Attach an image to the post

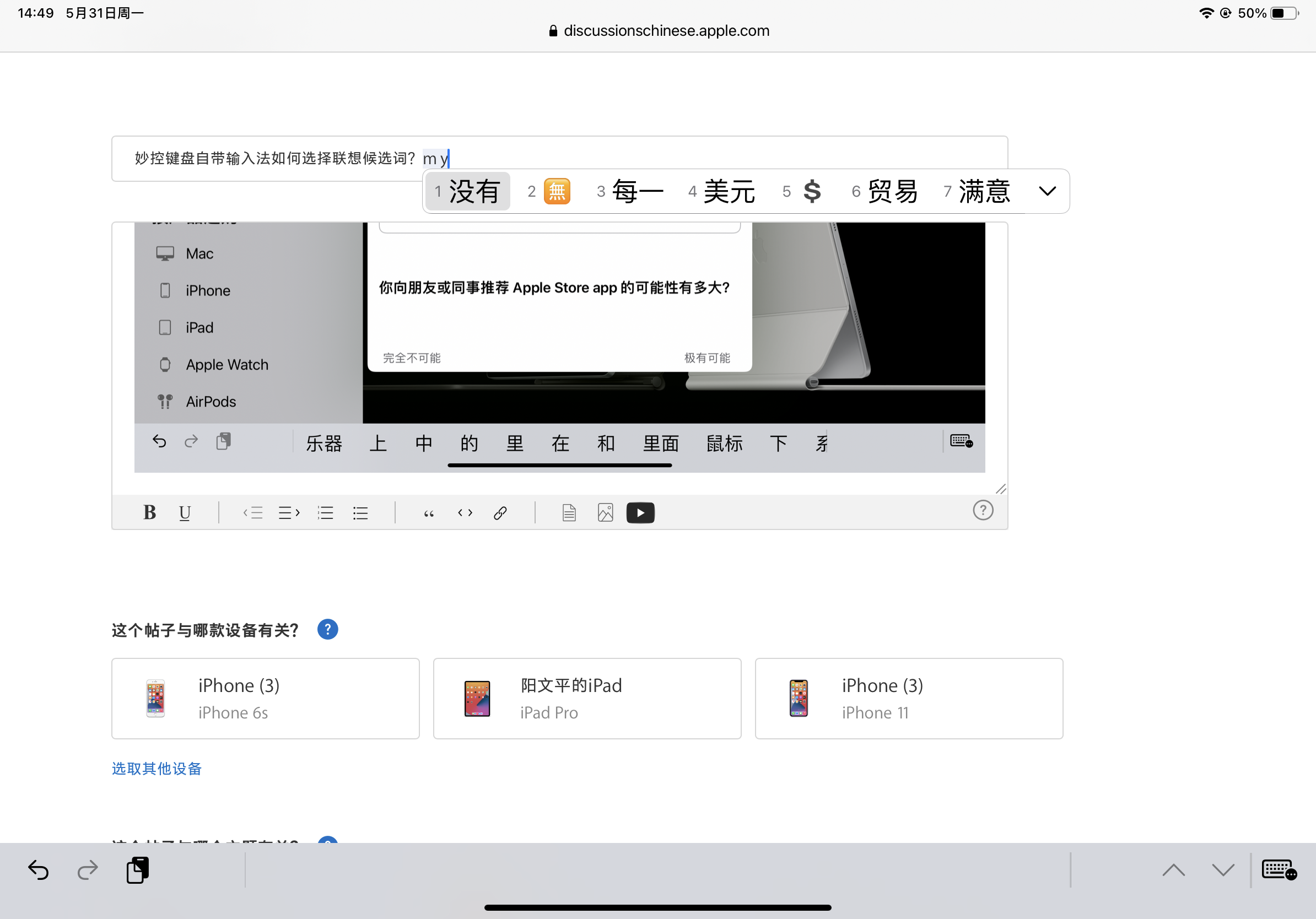tap(605, 512)
